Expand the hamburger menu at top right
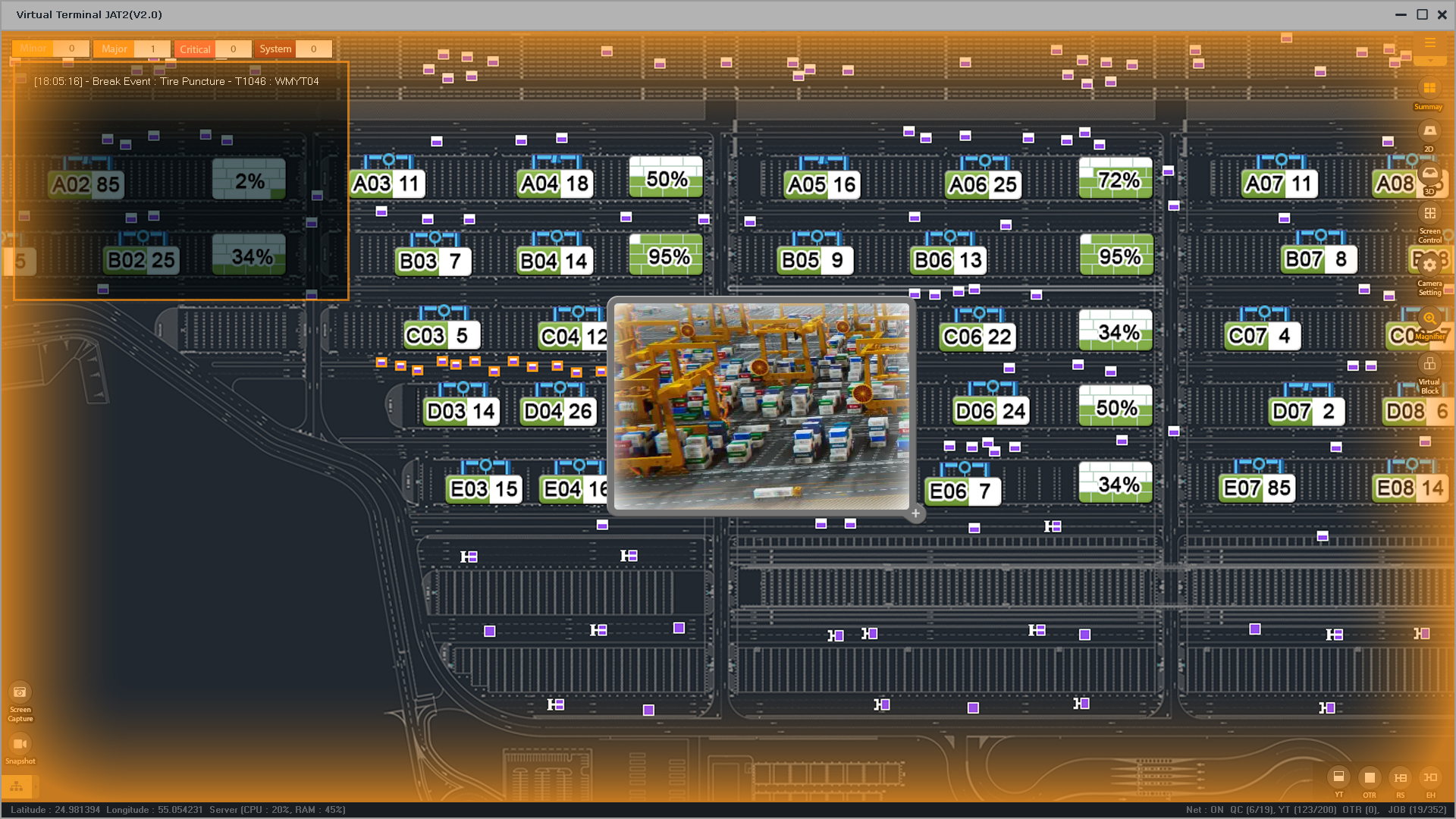The width and height of the screenshot is (1456, 819). click(x=1429, y=43)
